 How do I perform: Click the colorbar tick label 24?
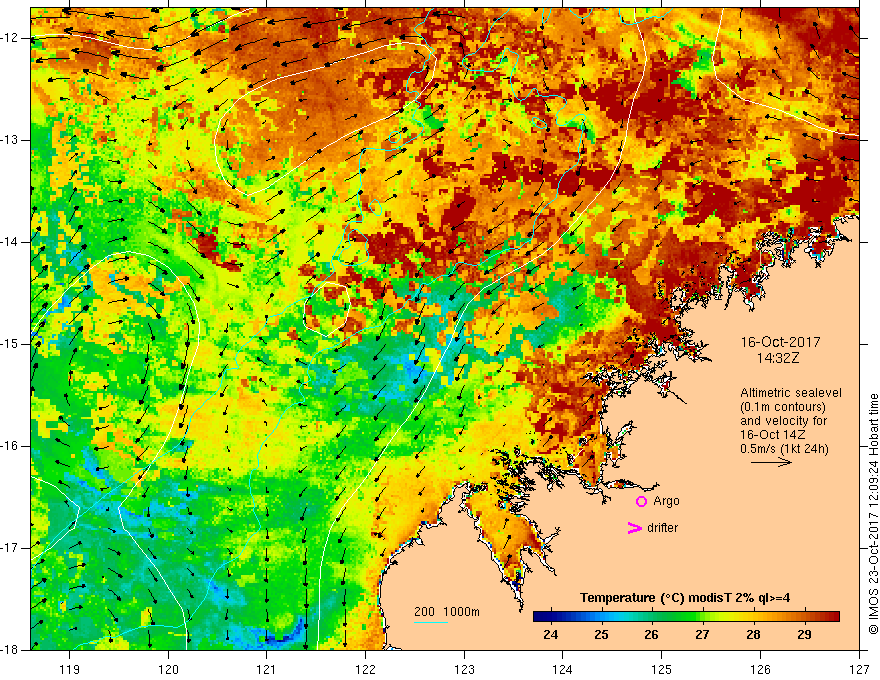(x=551, y=635)
